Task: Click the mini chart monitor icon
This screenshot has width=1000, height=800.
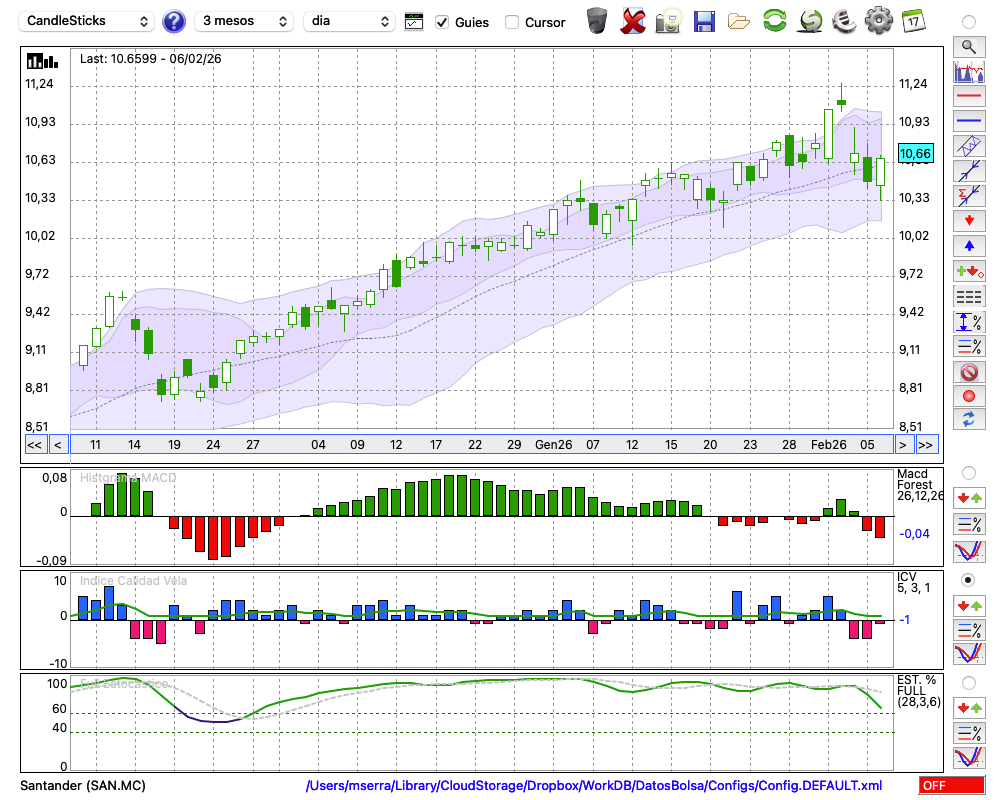Action: [414, 22]
